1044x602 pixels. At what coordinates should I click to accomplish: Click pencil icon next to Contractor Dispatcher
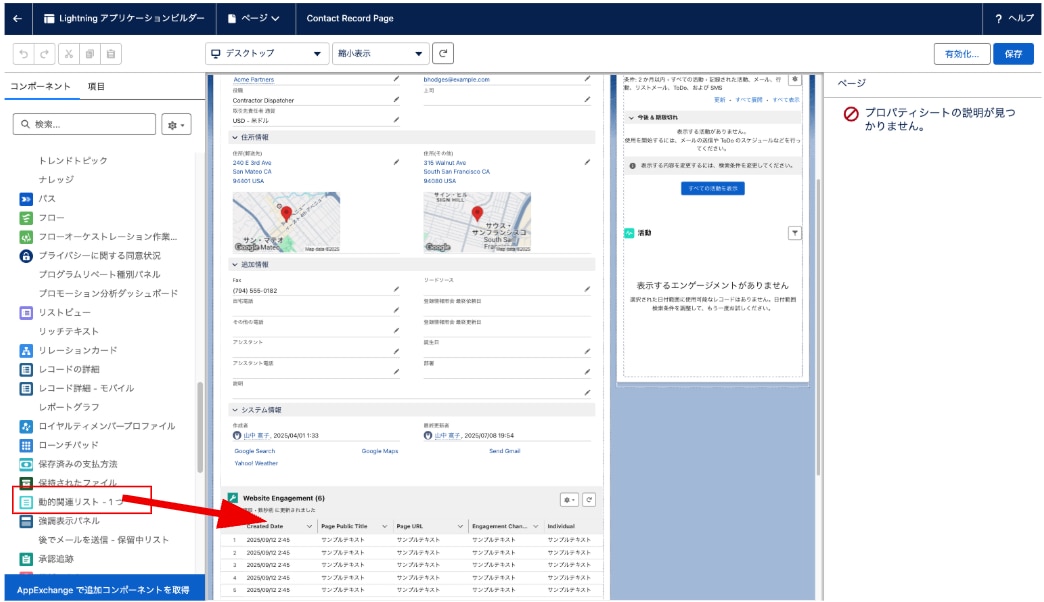396,100
